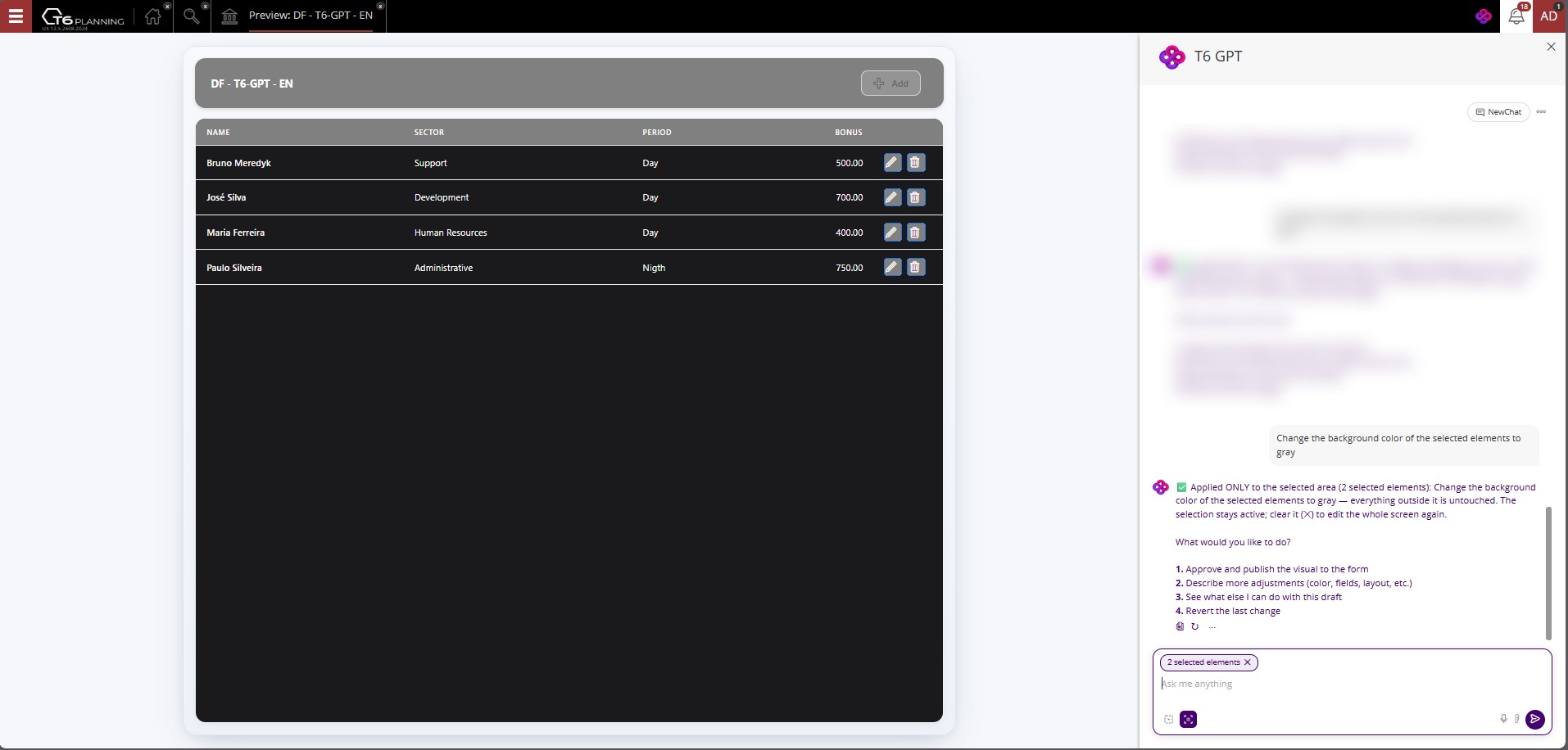Remove the 2 selected elements chip
The height and width of the screenshot is (750, 1568).
1248,662
